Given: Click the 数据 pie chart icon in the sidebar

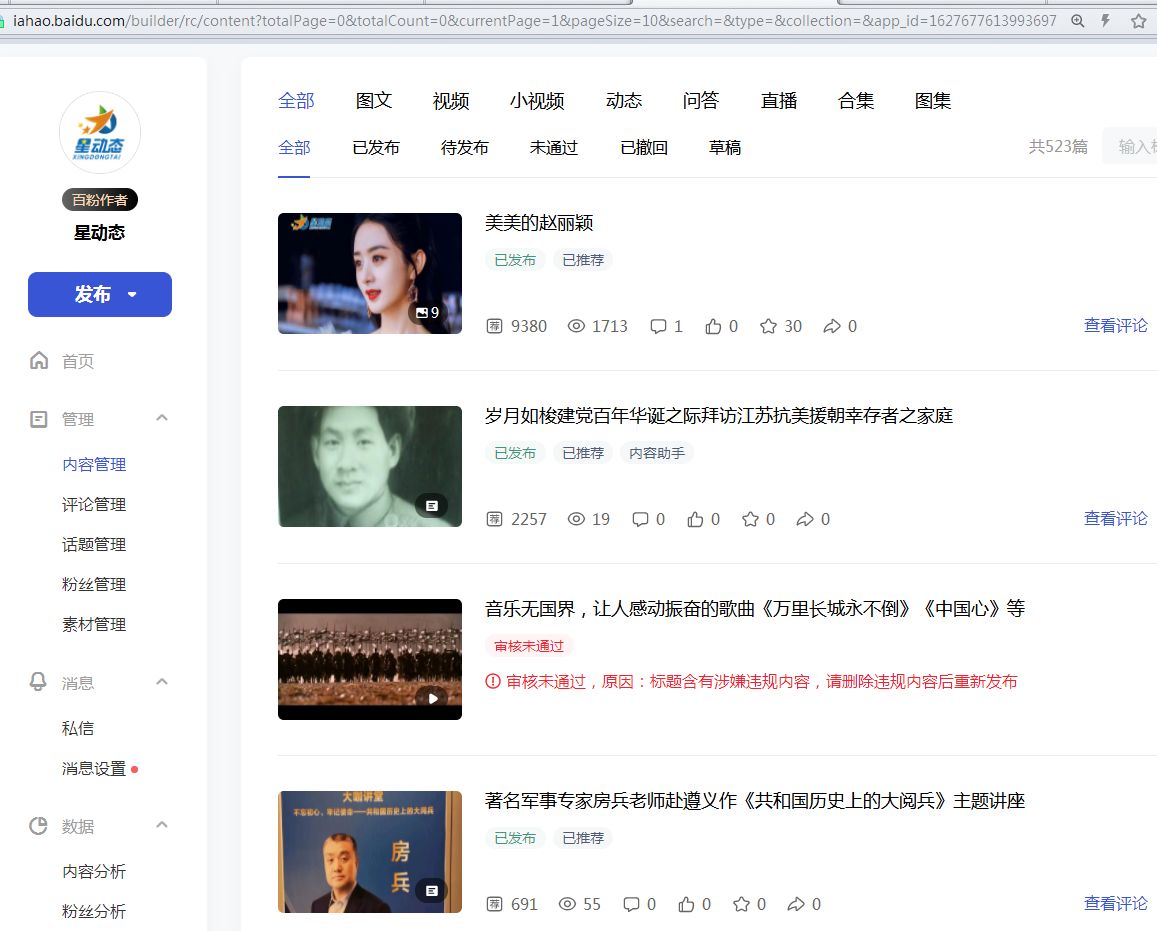Looking at the screenshot, I should [38, 825].
